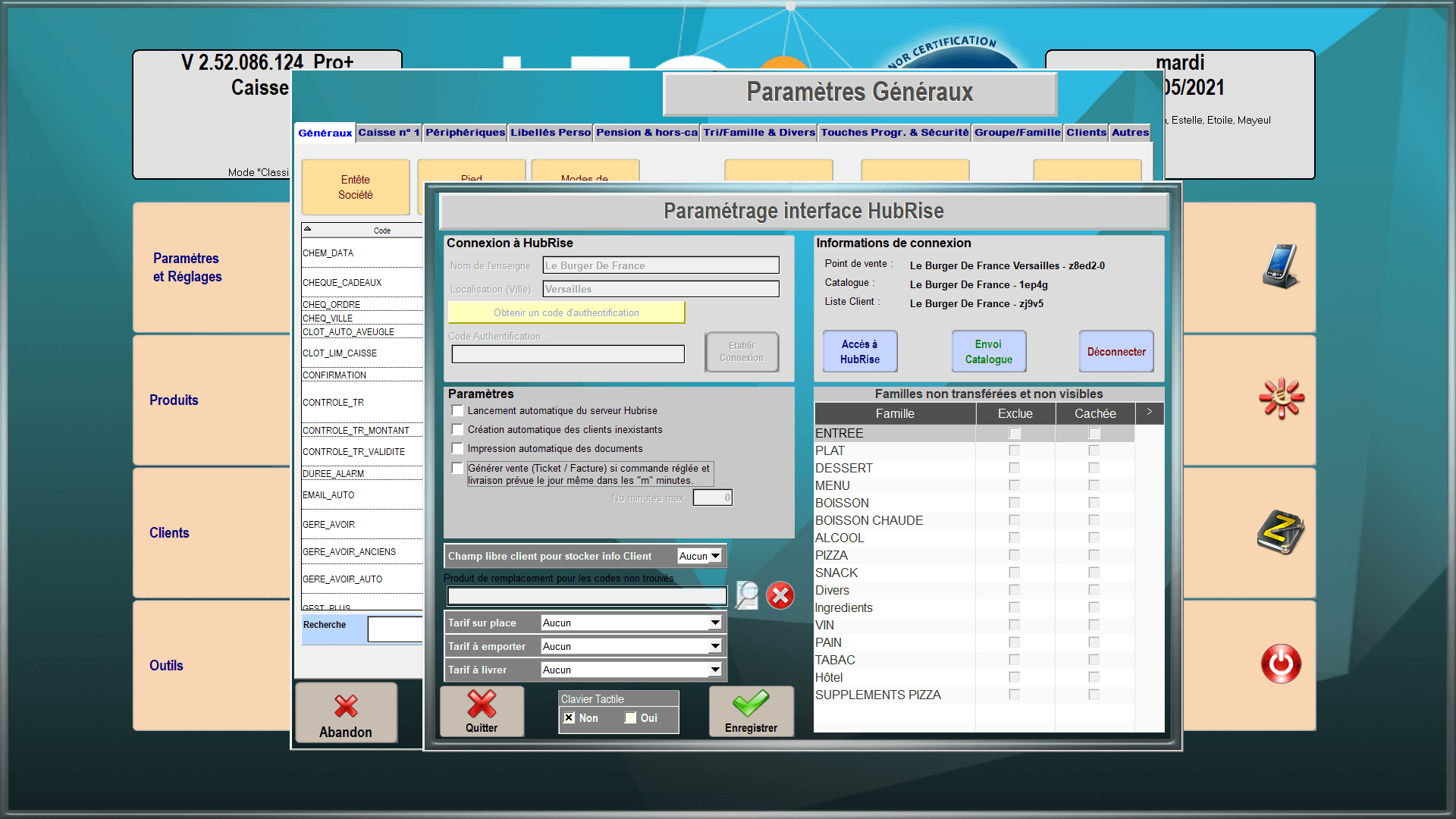Click the magnifier search icon for replacement product
Viewport: 1456px width, 819px height.
pyautogui.click(x=747, y=595)
